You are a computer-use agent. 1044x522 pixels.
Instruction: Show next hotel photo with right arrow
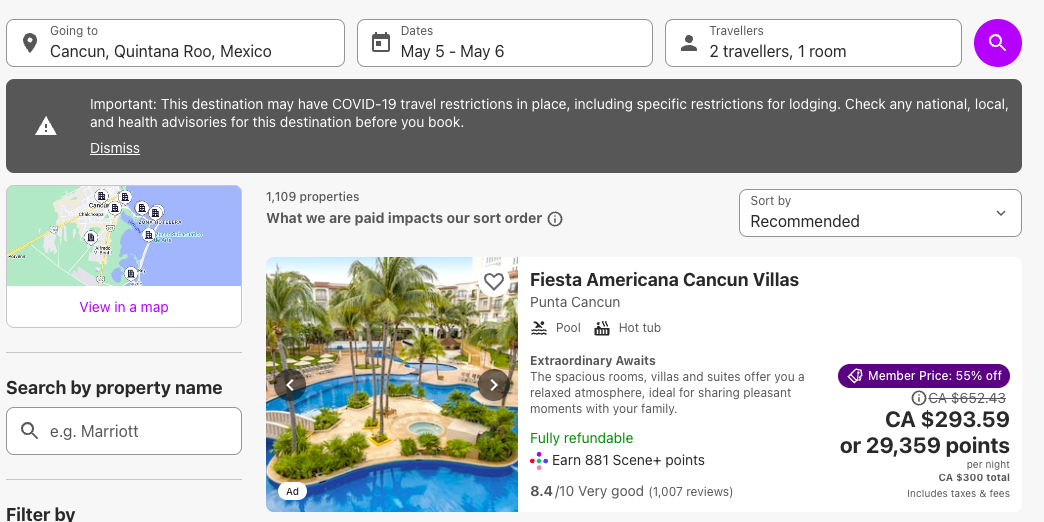[493, 384]
